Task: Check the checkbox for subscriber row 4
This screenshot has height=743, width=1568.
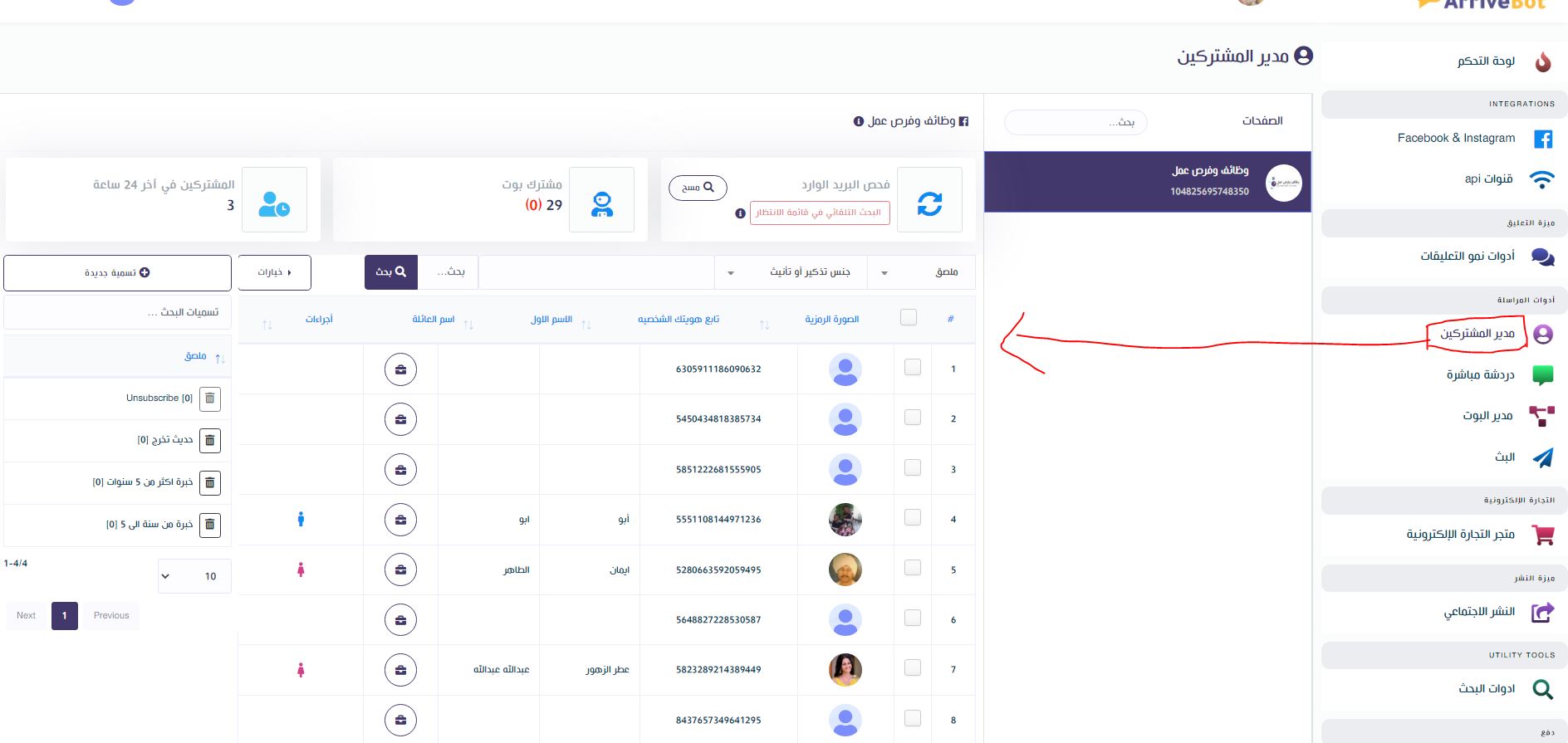Action: 912,518
